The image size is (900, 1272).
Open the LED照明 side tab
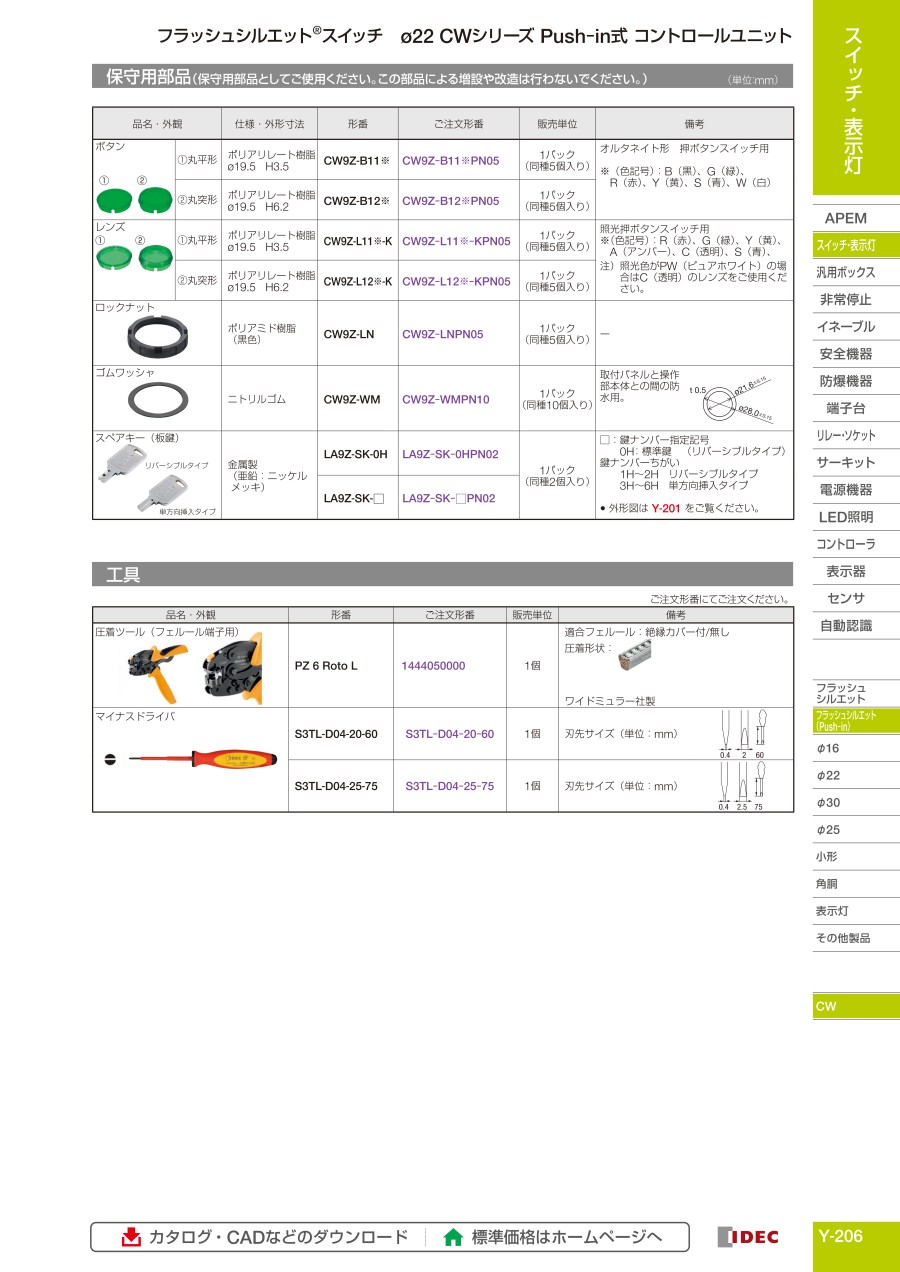tap(845, 517)
